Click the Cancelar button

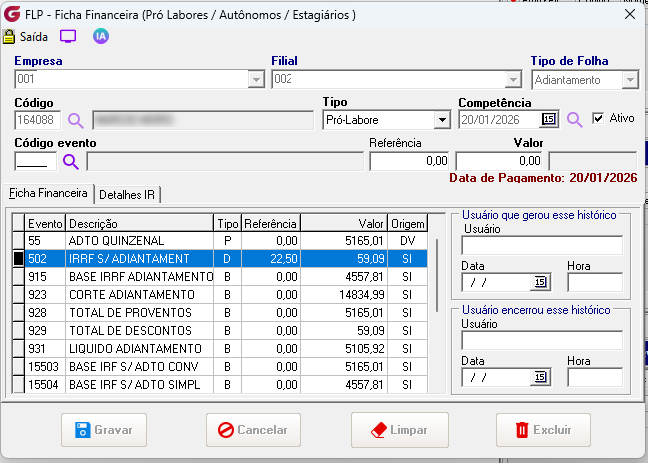(x=253, y=430)
